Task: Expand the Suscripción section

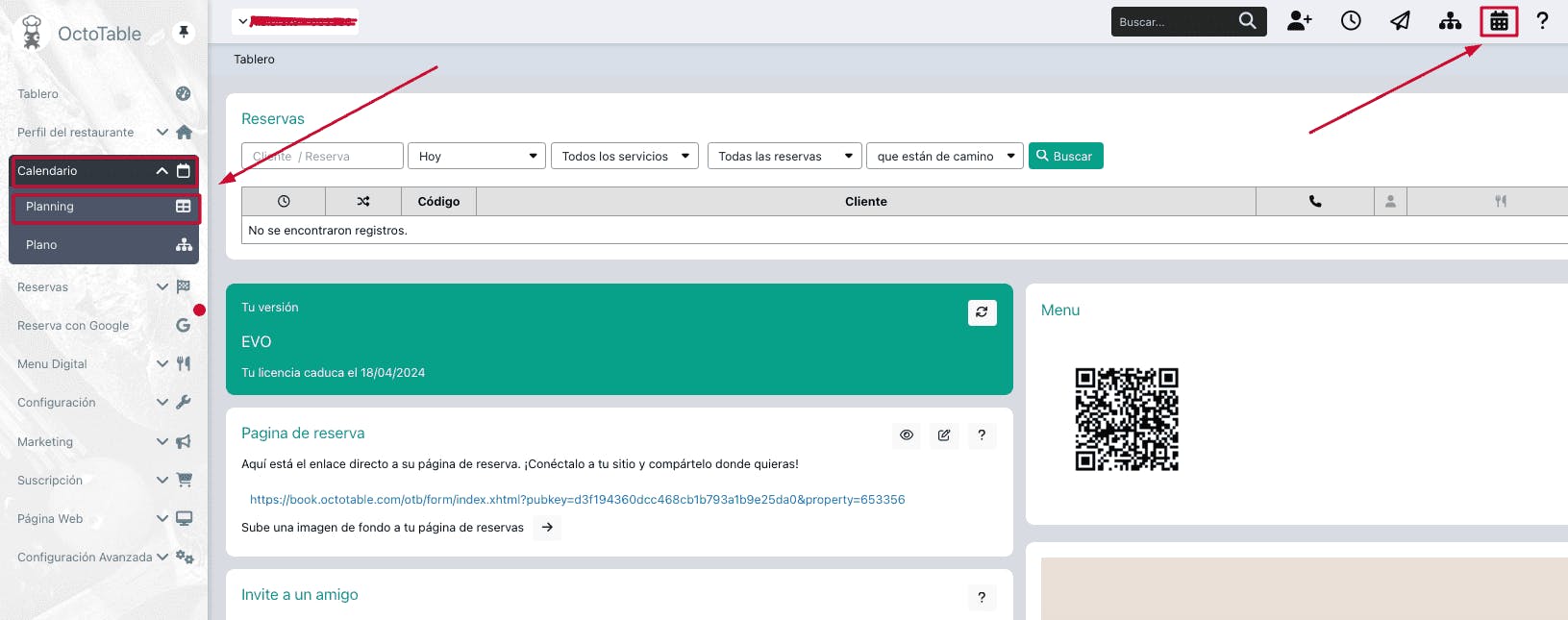Action: 162,480
